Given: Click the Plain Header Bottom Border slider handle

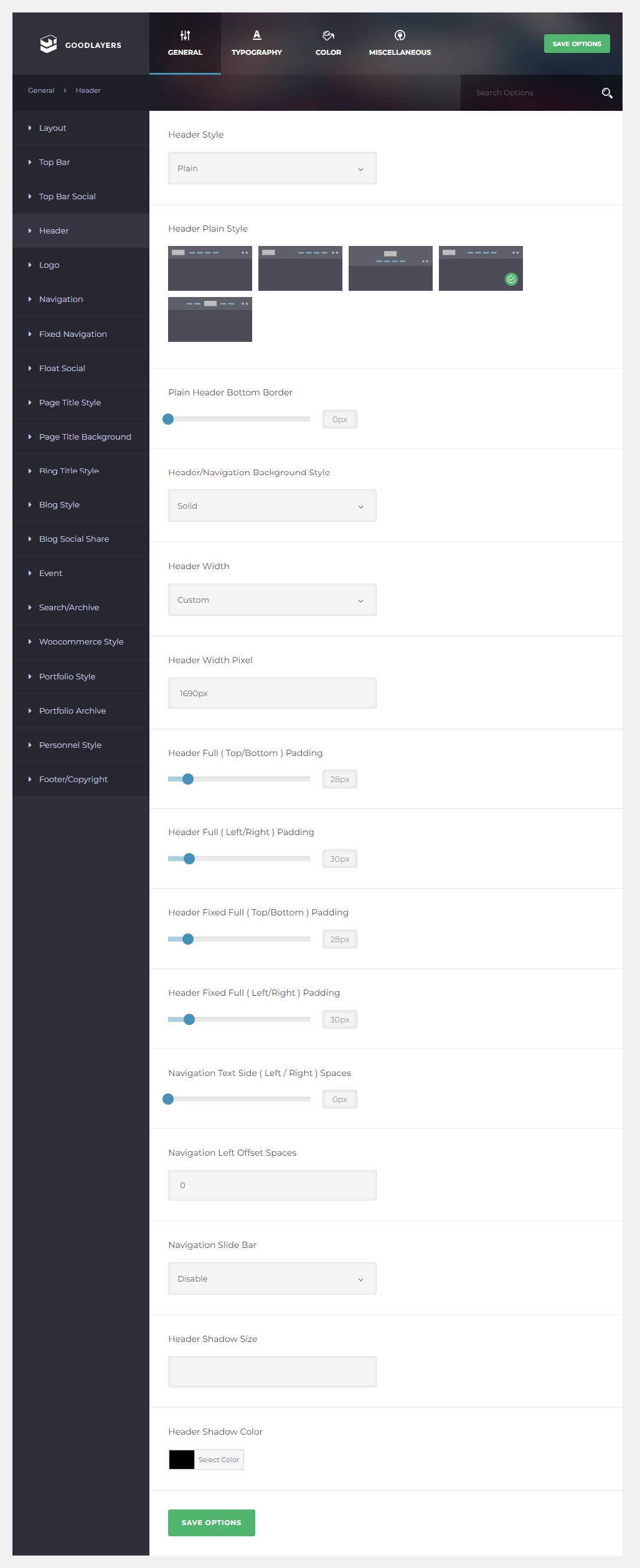Looking at the screenshot, I should pyautogui.click(x=168, y=420).
